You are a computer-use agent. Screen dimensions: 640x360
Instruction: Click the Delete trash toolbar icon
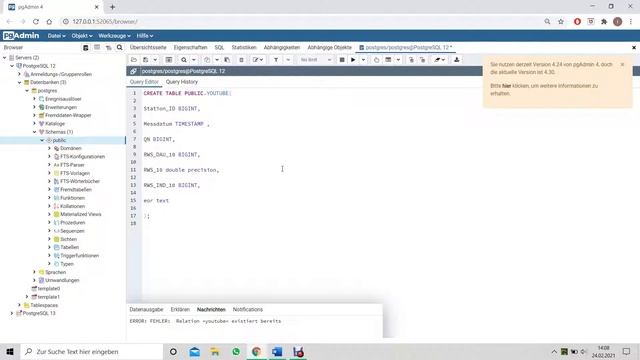tap(241, 60)
